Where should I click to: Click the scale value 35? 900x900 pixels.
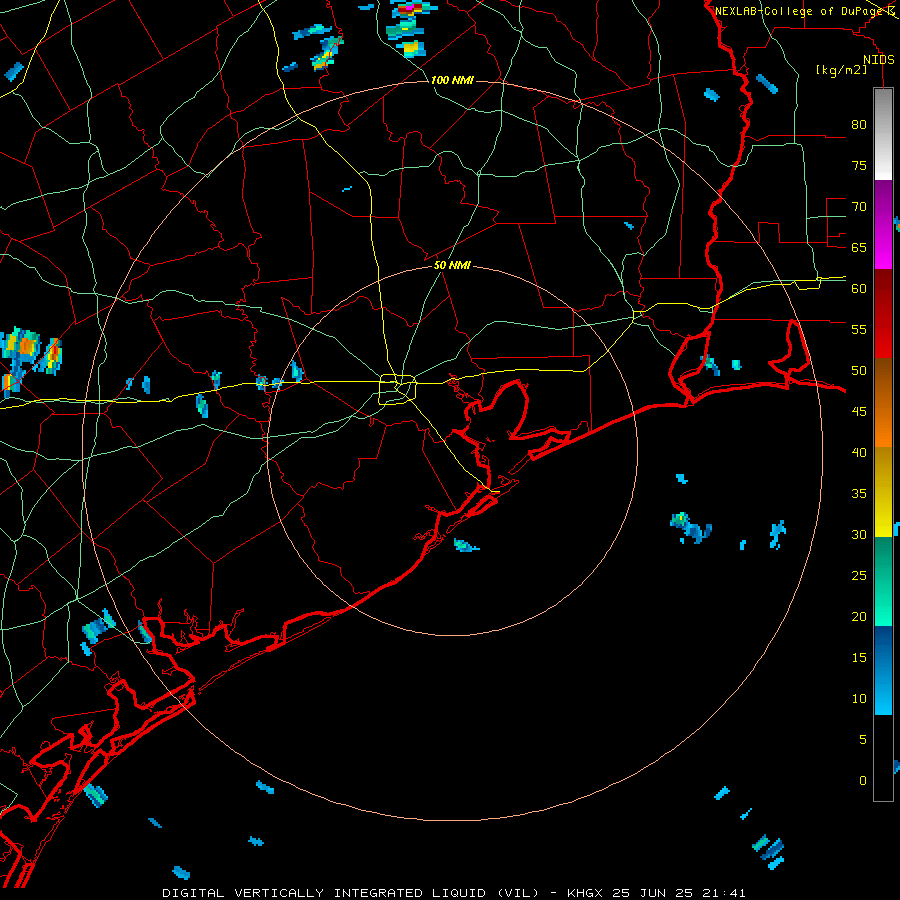coord(859,494)
